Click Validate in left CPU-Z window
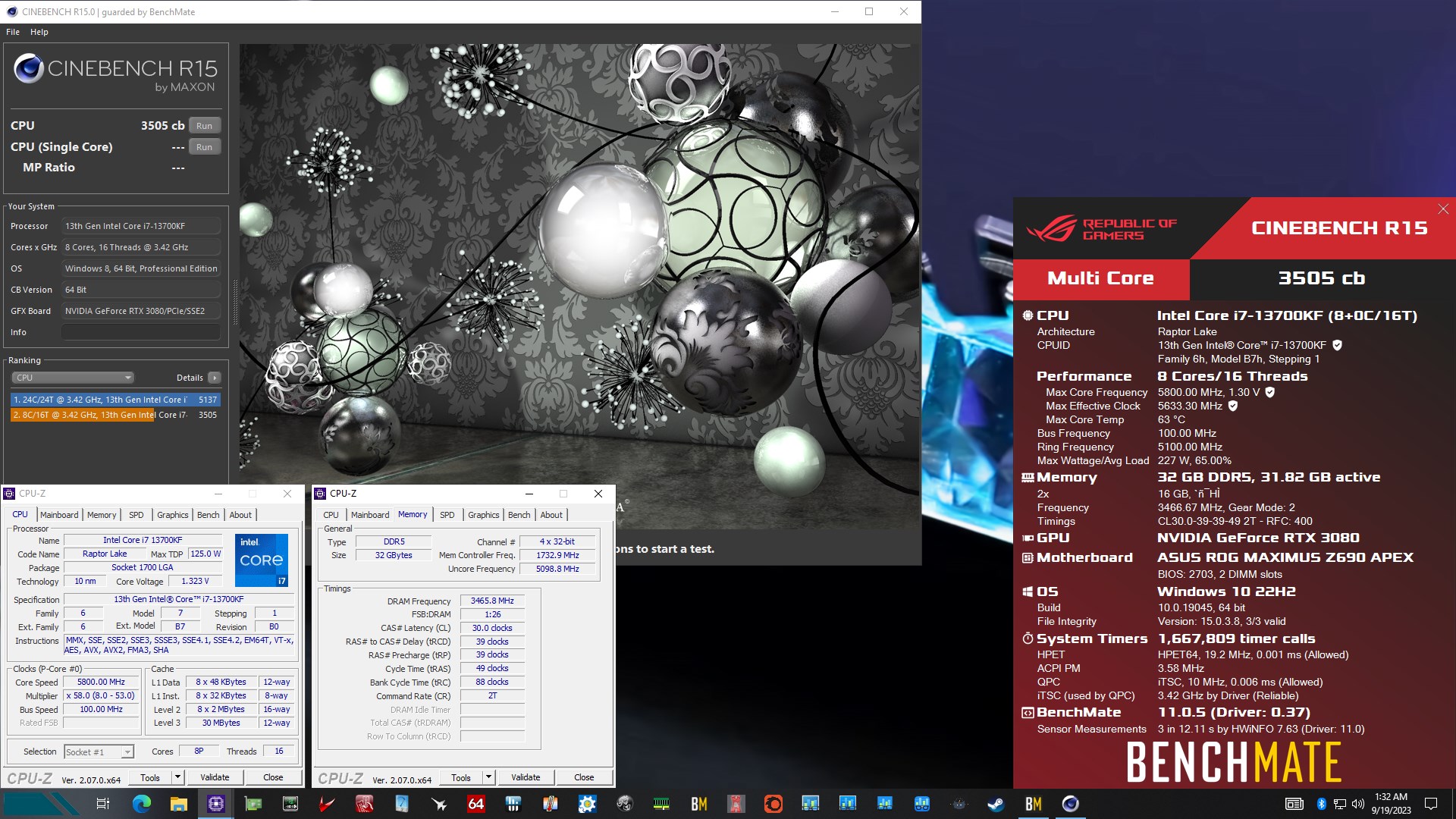Screen dimensions: 1456x819 pos(215,777)
